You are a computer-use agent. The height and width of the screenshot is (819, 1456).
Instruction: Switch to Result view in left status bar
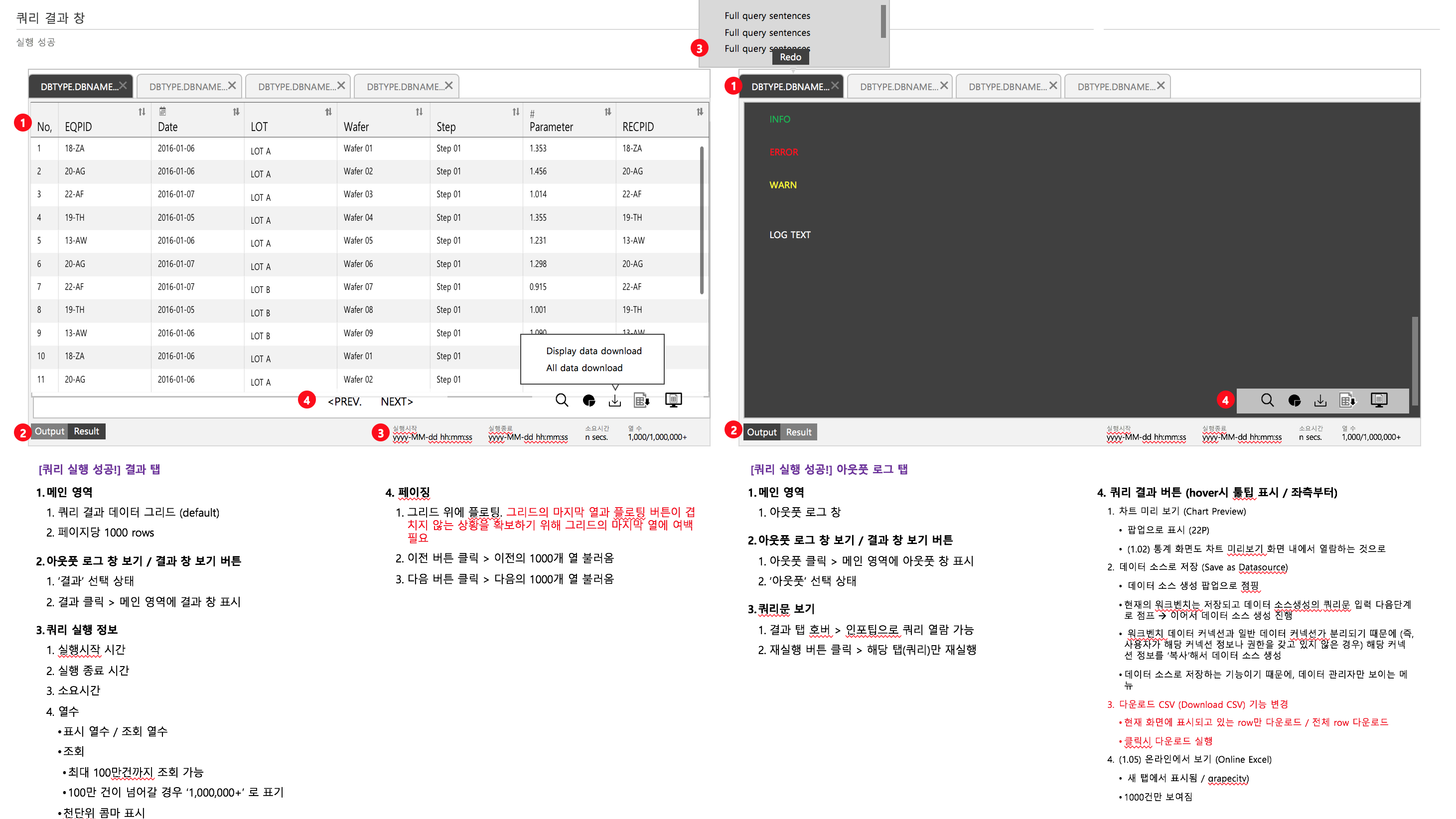[x=87, y=431]
